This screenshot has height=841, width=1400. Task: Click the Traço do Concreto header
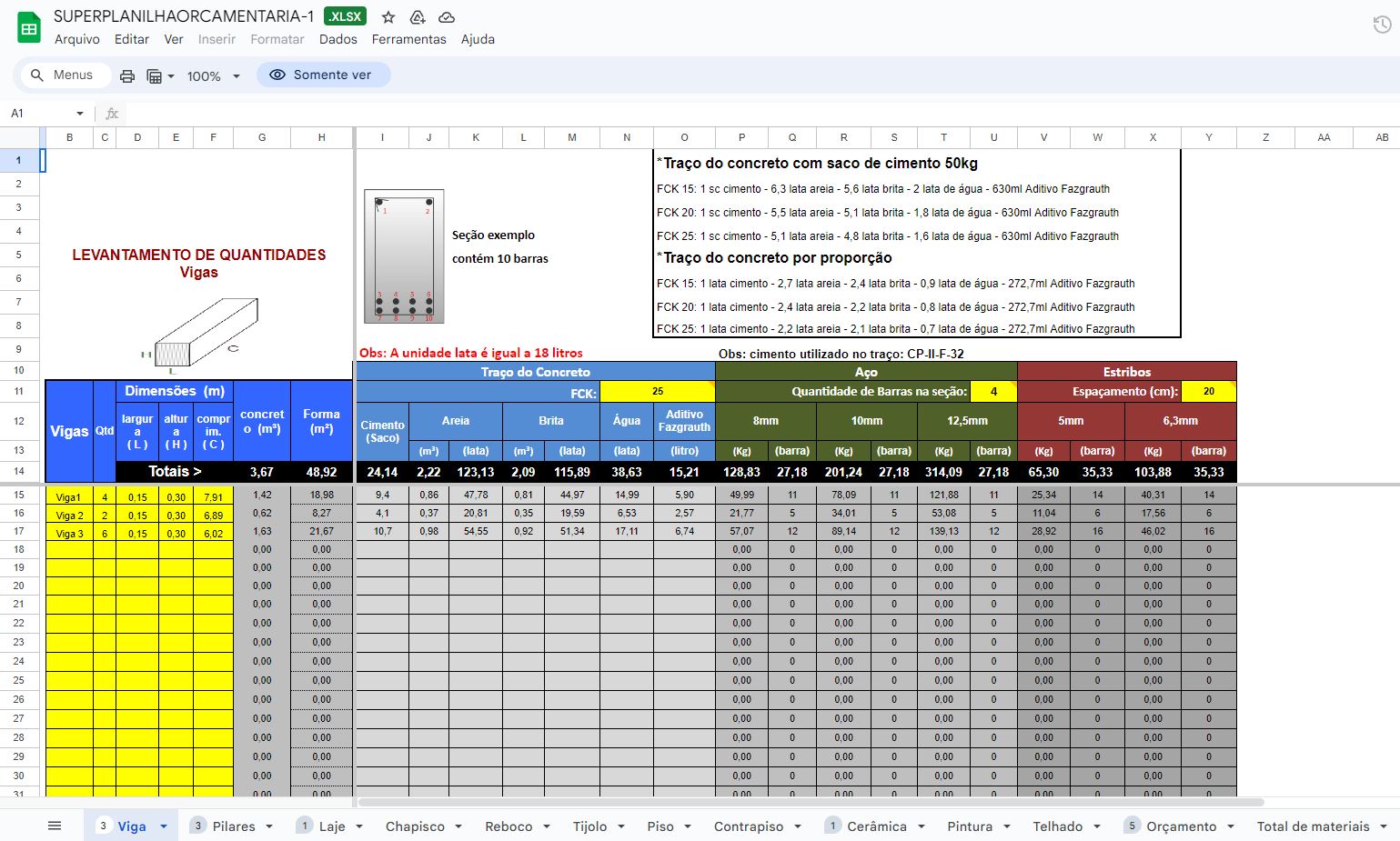coord(536,371)
